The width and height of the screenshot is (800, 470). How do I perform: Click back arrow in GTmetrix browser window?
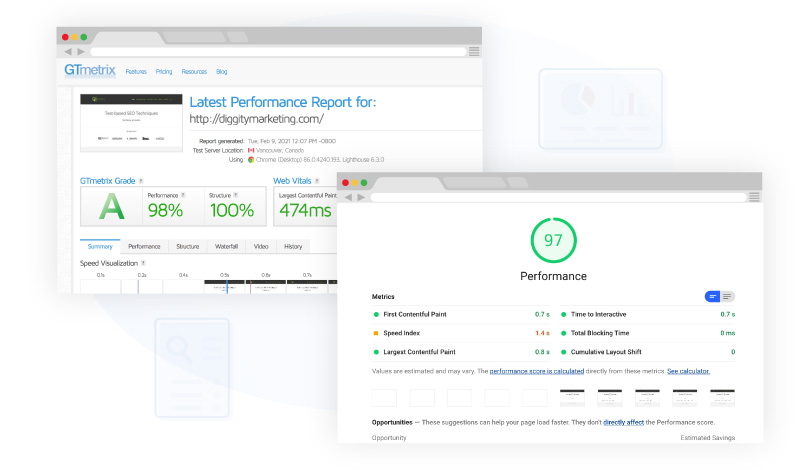[68, 51]
